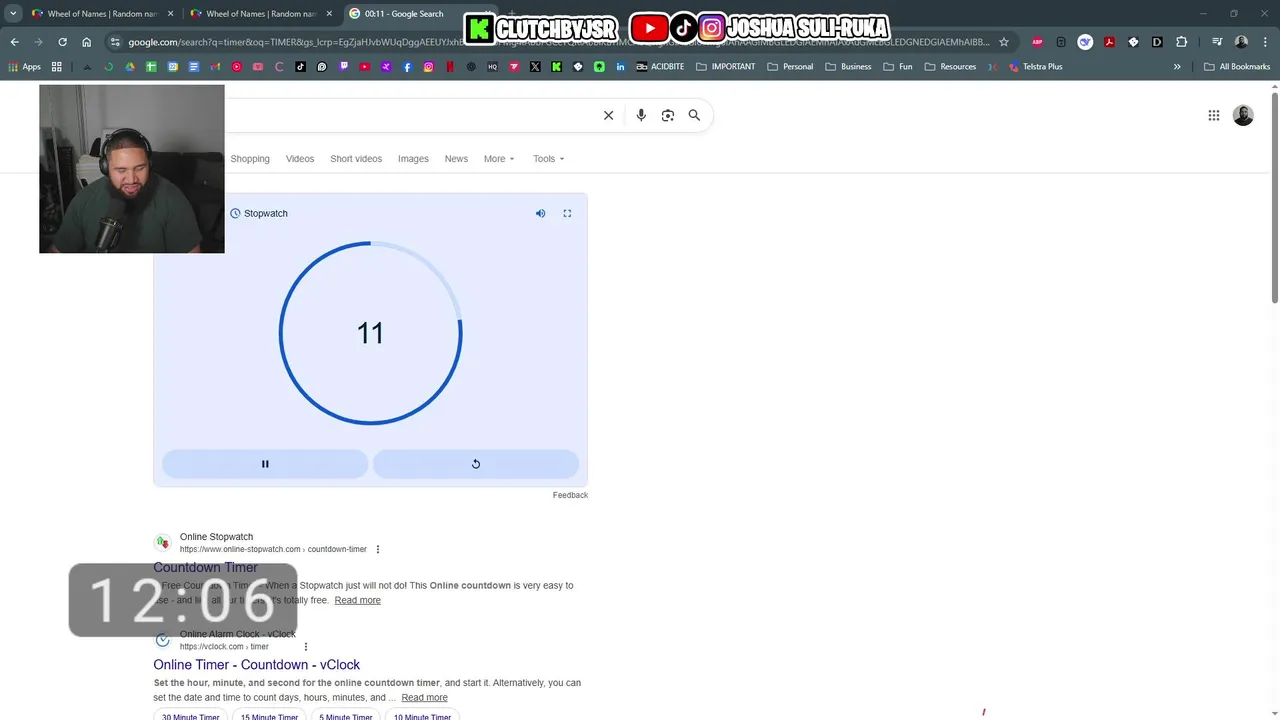The height and width of the screenshot is (720, 1280).
Task: Switch to Short videos results
Action: tap(356, 159)
